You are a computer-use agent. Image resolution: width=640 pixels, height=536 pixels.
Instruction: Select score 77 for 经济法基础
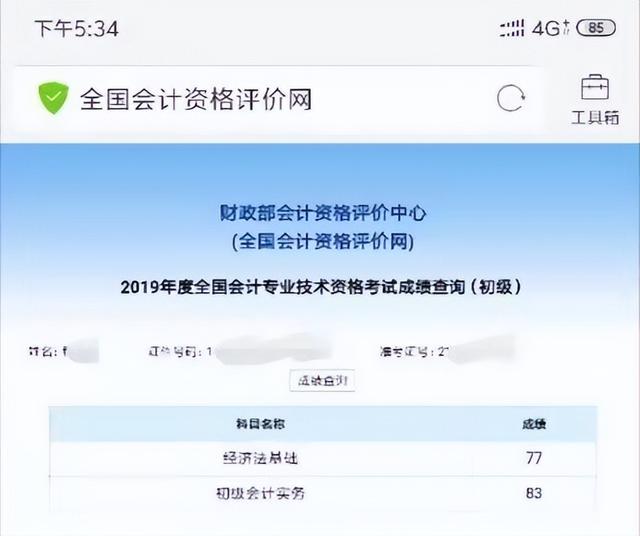[534, 458]
